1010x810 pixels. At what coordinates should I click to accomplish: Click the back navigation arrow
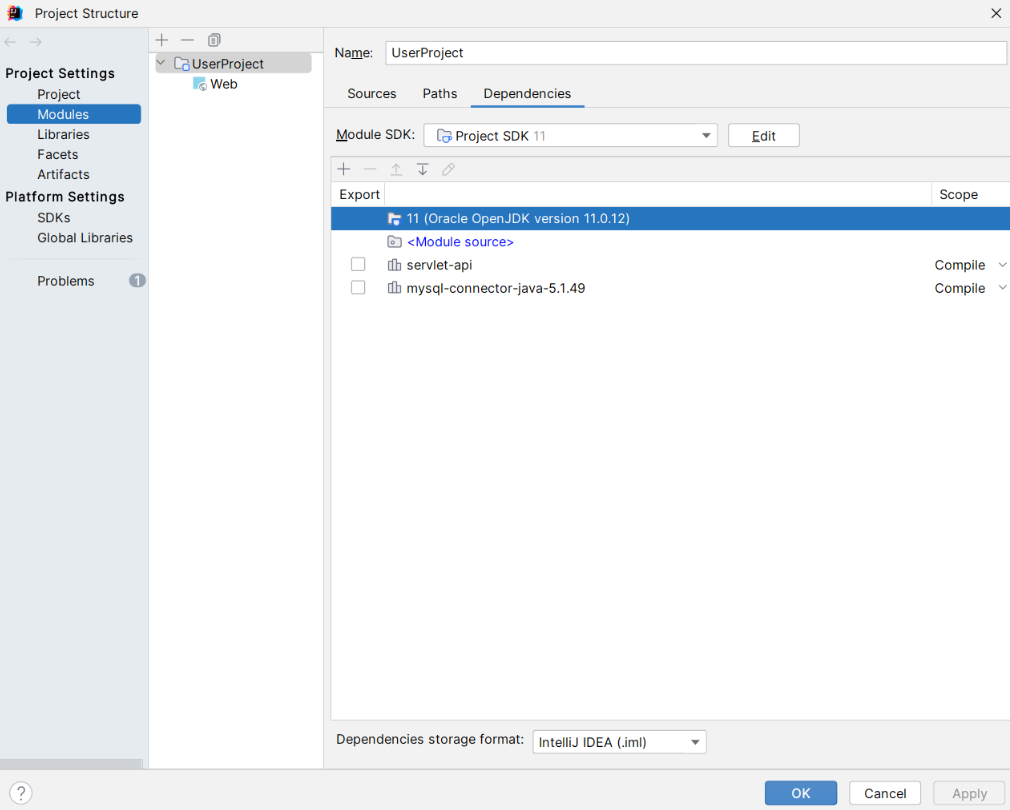tap(10, 42)
